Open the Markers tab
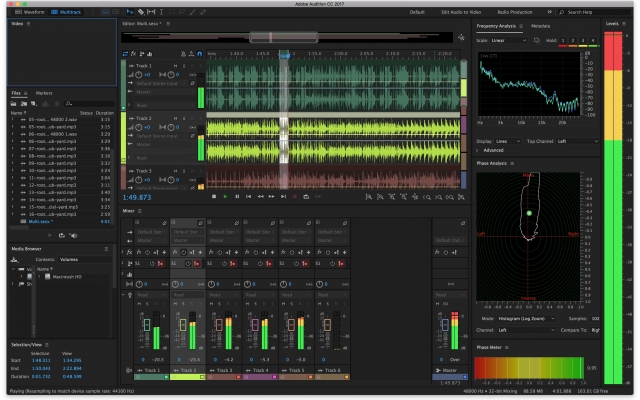 coord(44,93)
